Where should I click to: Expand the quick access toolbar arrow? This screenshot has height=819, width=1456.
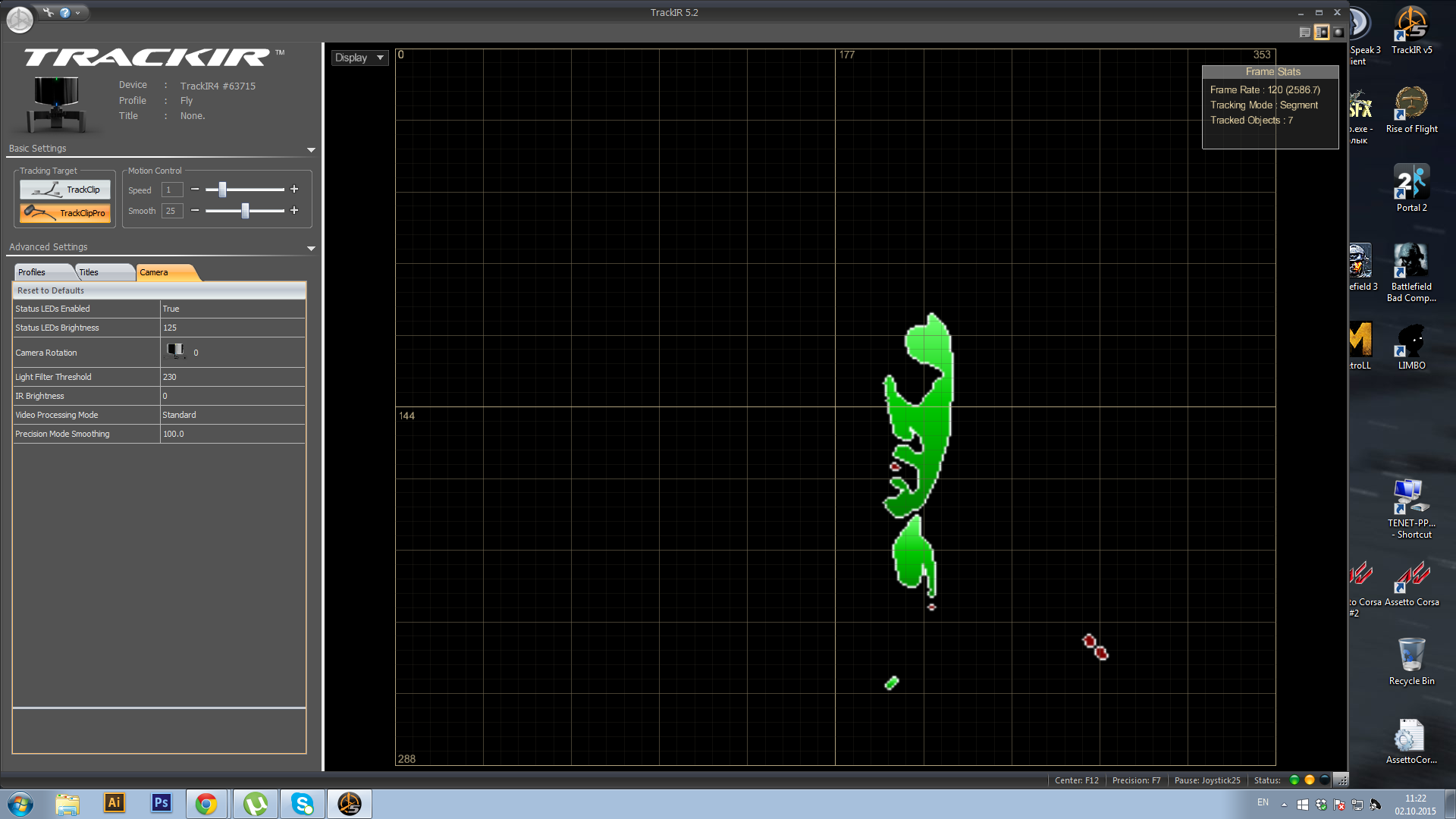[78, 13]
